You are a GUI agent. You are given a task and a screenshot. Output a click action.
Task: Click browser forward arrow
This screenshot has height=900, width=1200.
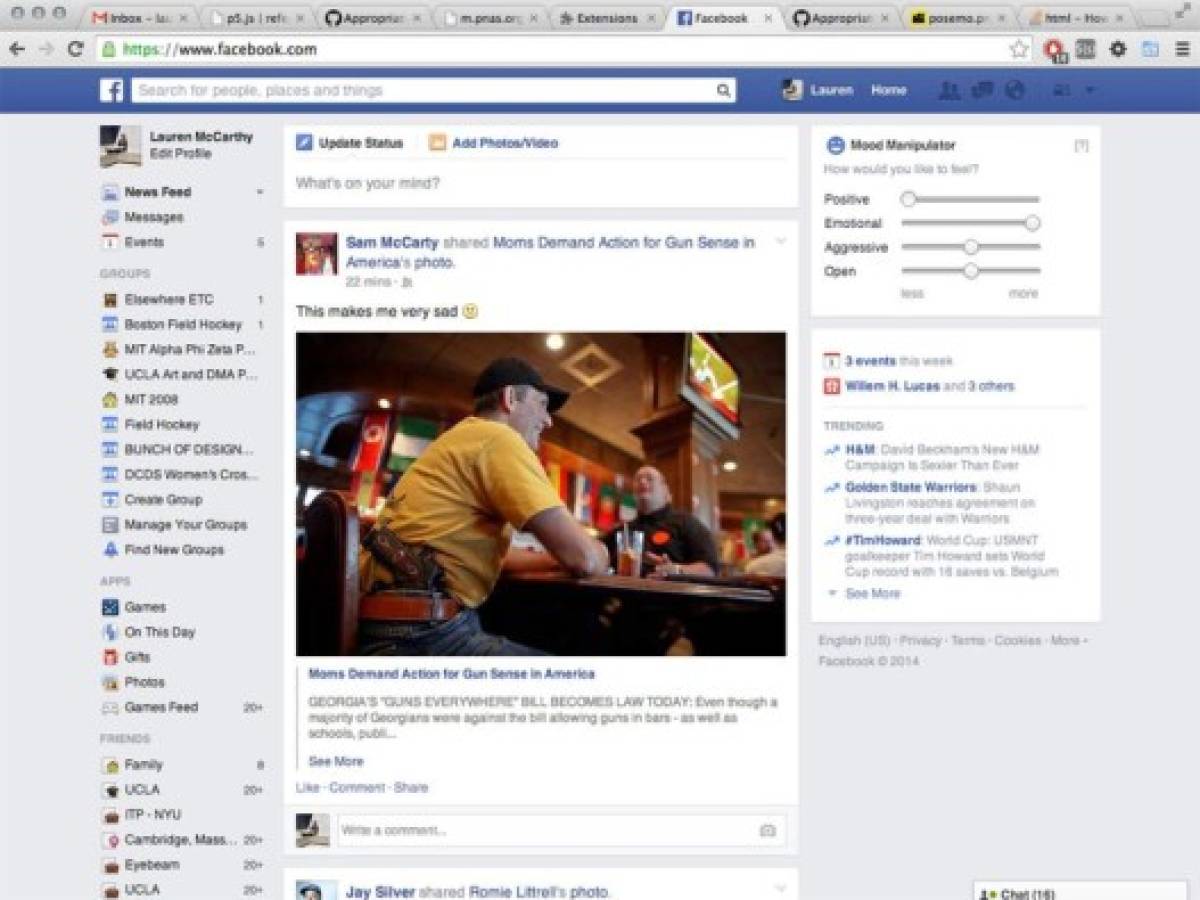46,49
